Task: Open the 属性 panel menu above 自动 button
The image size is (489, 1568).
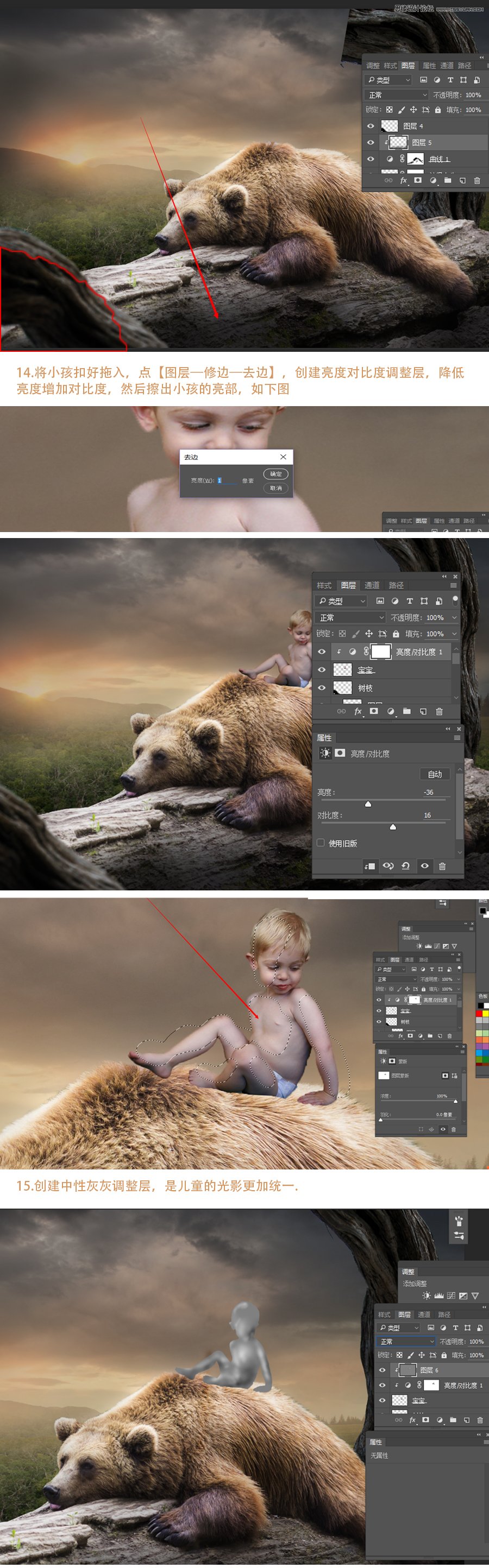Action: (457, 737)
